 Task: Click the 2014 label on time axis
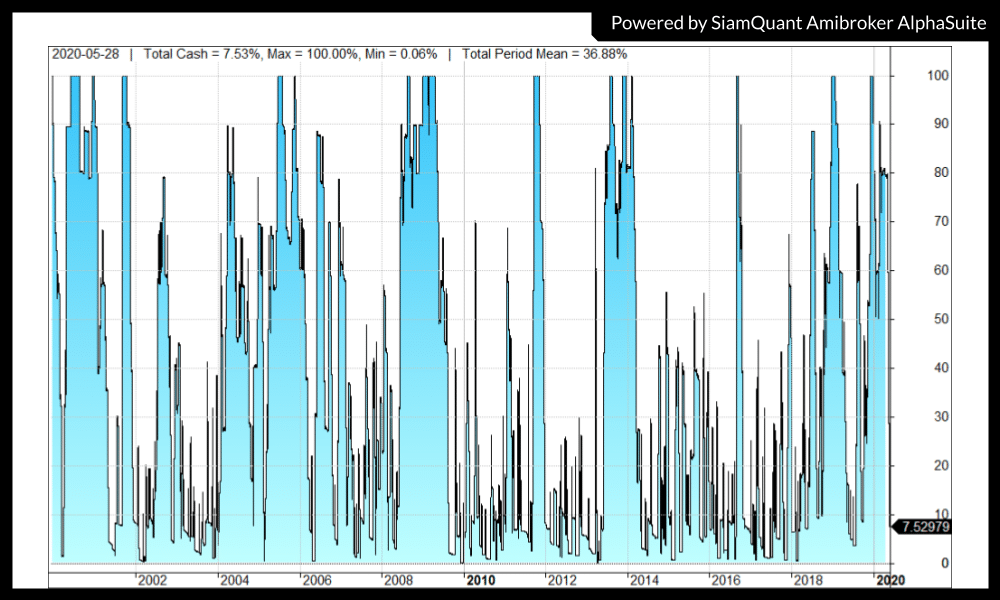tap(644, 580)
